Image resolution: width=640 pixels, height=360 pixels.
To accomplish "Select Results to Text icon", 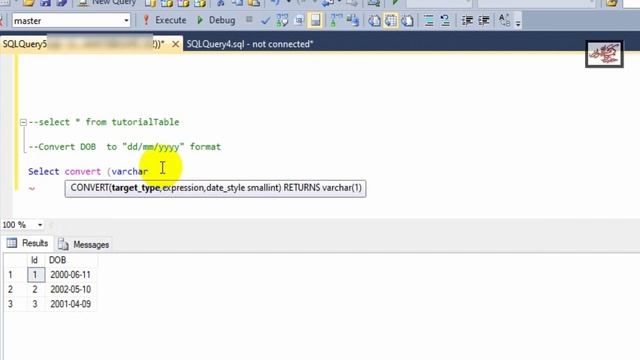I will (374, 20).
